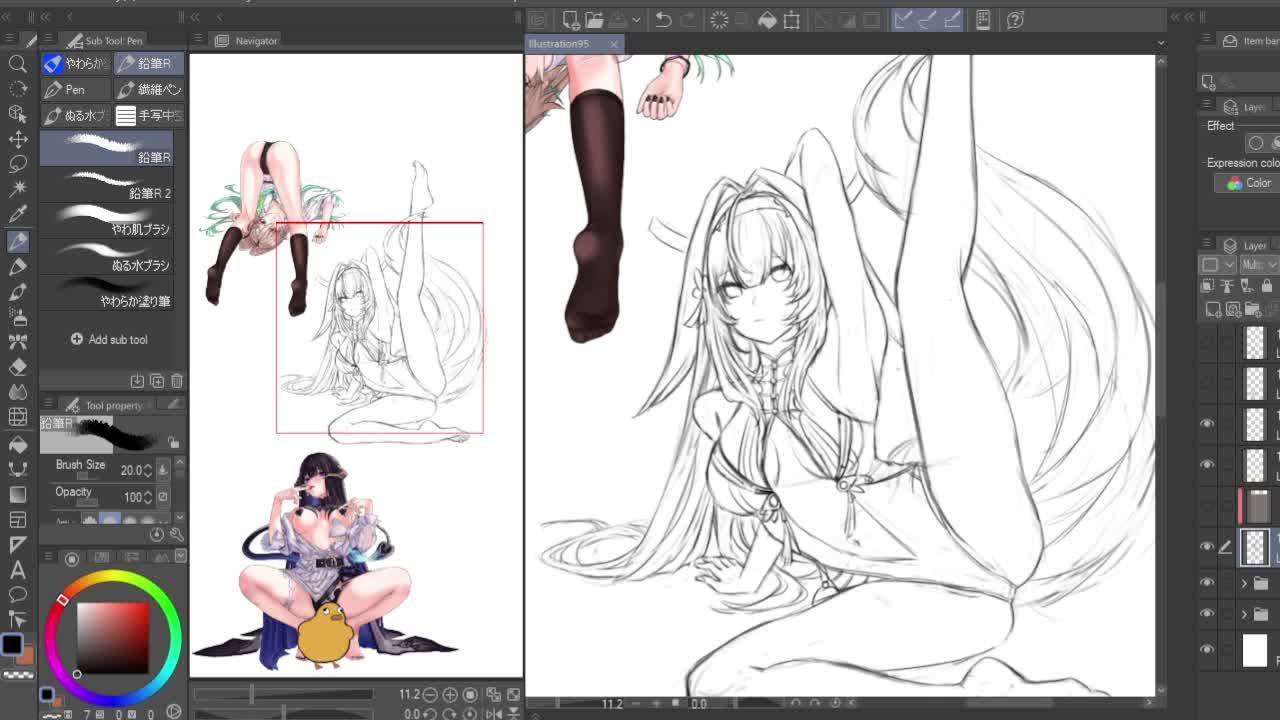Create a new canvas from the command bar

click(570, 20)
